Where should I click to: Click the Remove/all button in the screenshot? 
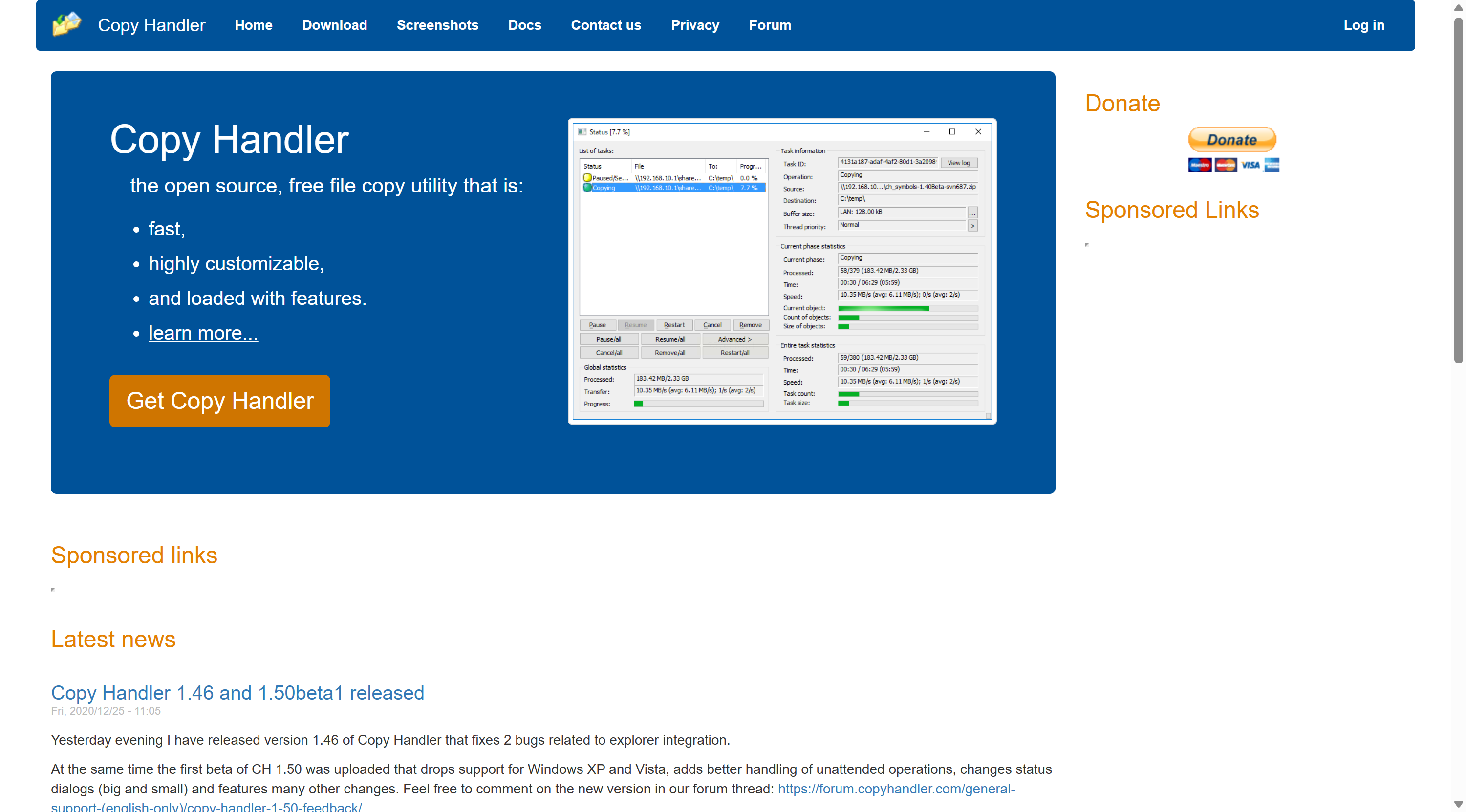pyautogui.click(x=670, y=353)
